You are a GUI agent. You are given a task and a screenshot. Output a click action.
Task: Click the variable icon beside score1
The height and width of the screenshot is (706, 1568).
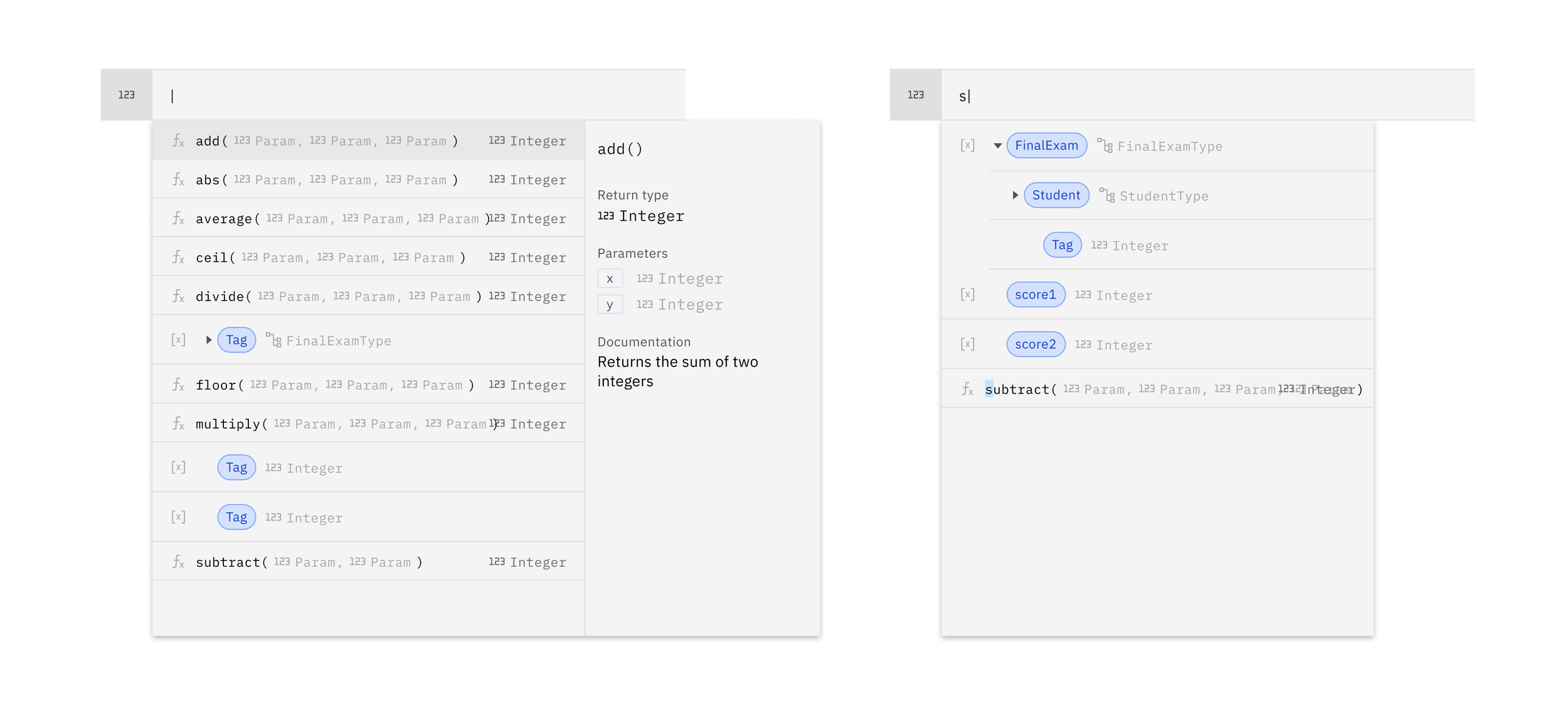pyautogui.click(x=967, y=294)
